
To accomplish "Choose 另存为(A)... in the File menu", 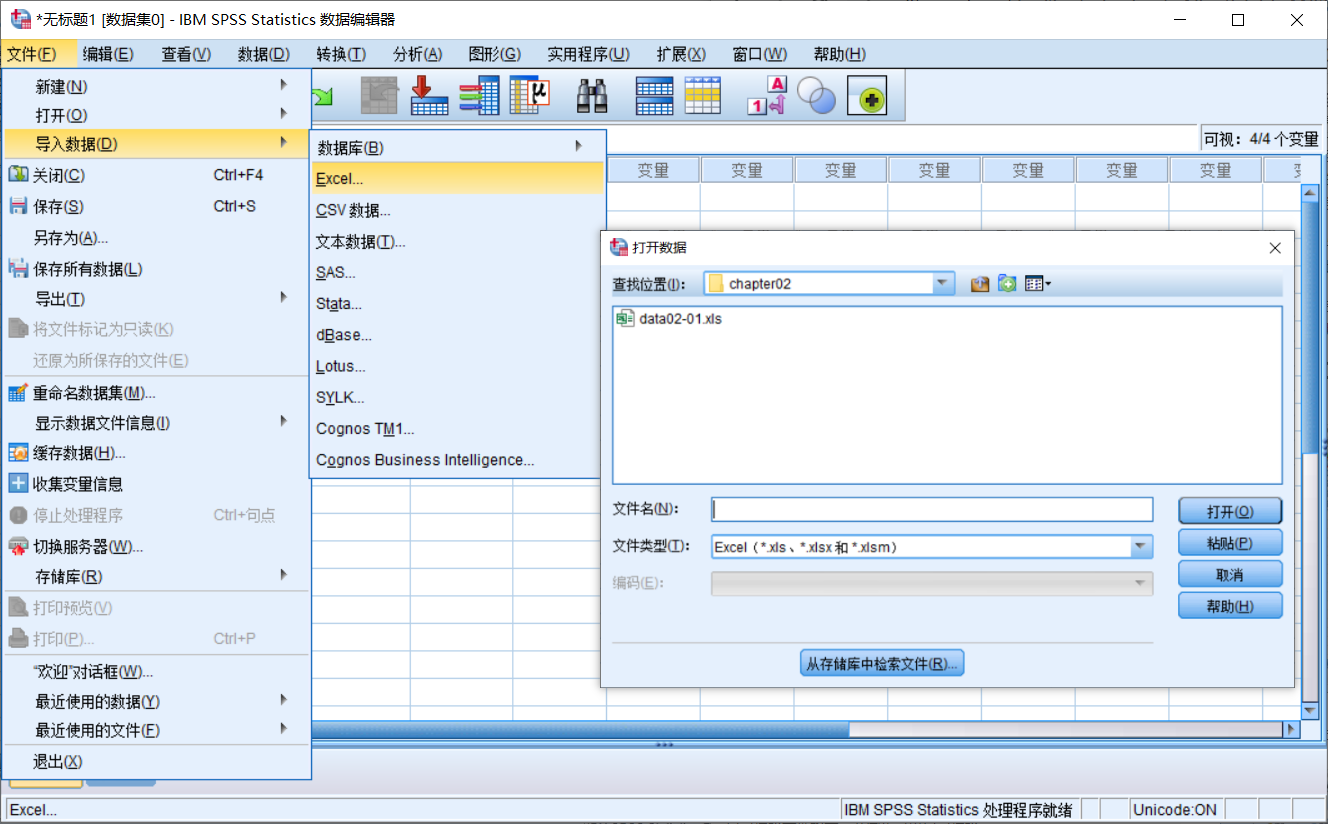I will pyautogui.click(x=157, y=237).
